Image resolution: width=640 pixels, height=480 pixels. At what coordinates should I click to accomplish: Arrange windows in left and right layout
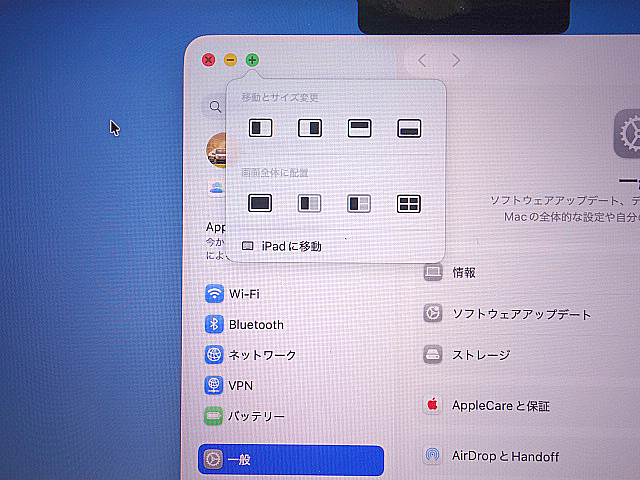[x=310, y=203]
